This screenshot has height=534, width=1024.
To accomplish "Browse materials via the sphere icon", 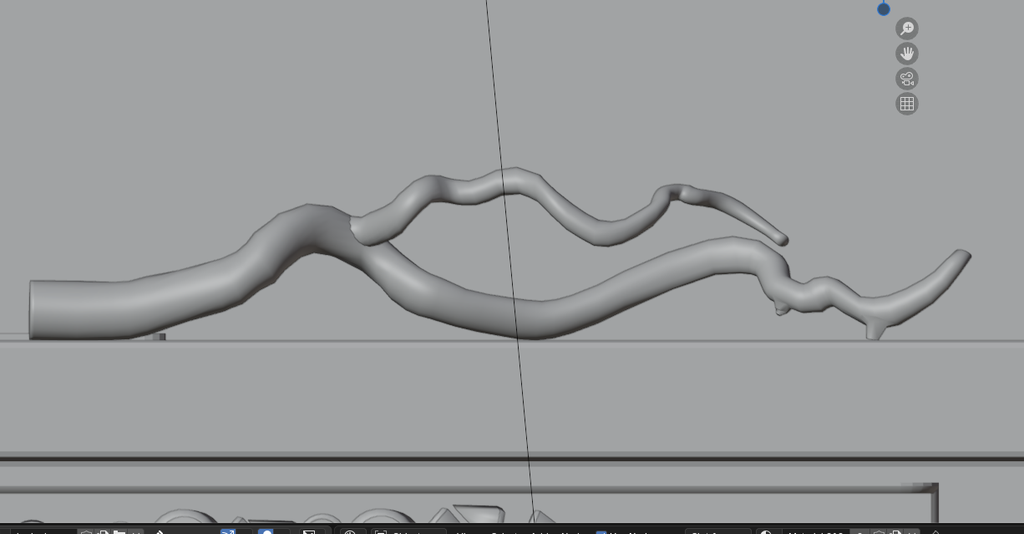I will click(x=767, y=531).
